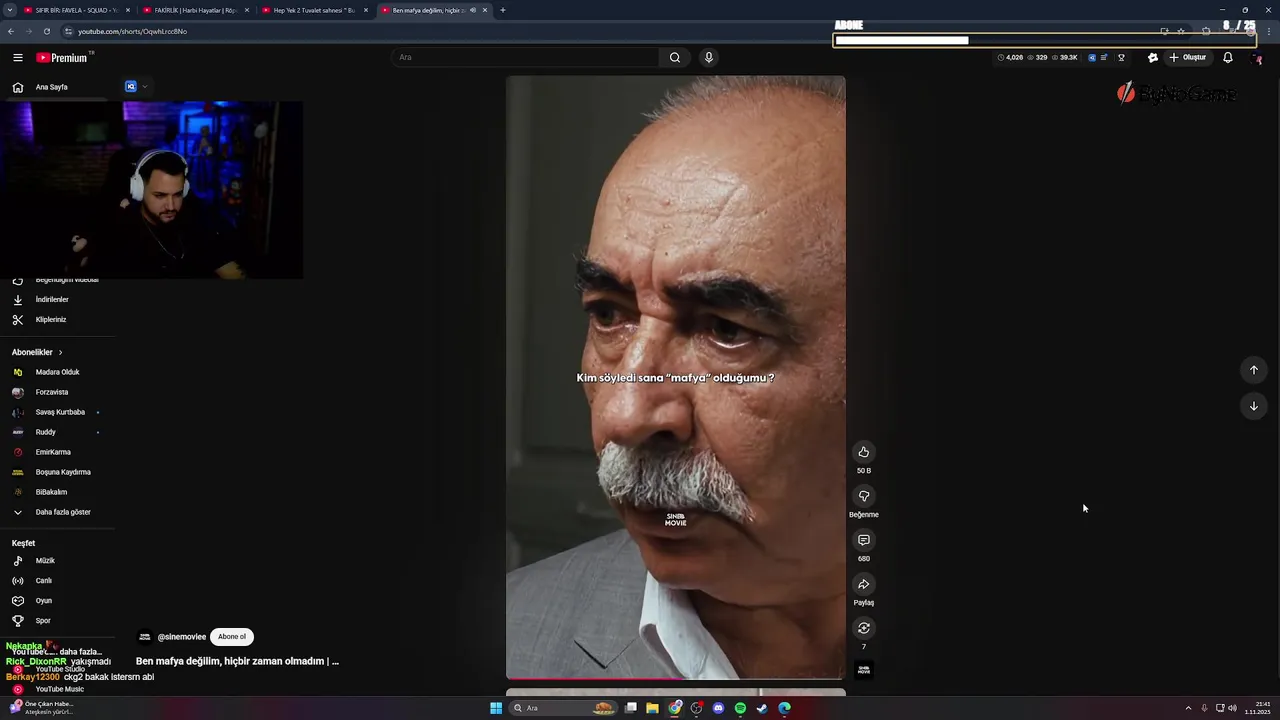Open the remix icon showing 7
This screenshot has width=1280, height=720.
coord(864,628)
